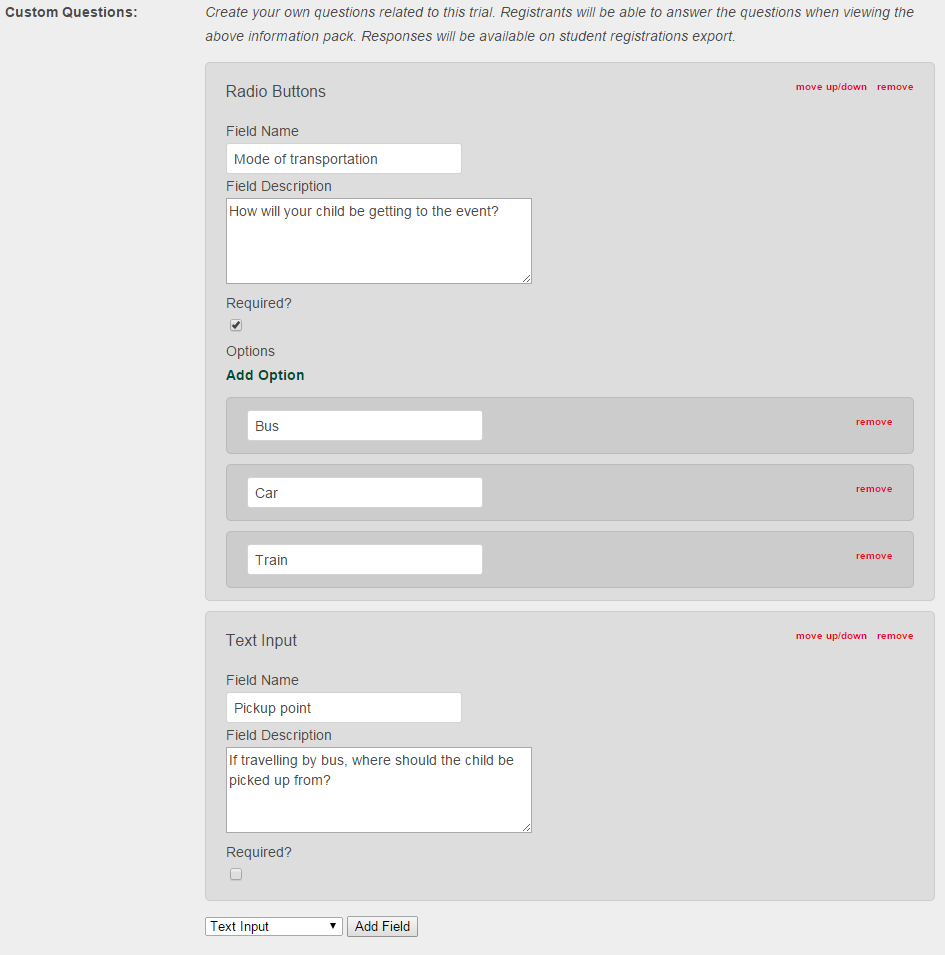Click 'move up/down' for Text Input field
The height and width of the screenshot is (955, 945).
pyautogui.click(x=831, y=636)
